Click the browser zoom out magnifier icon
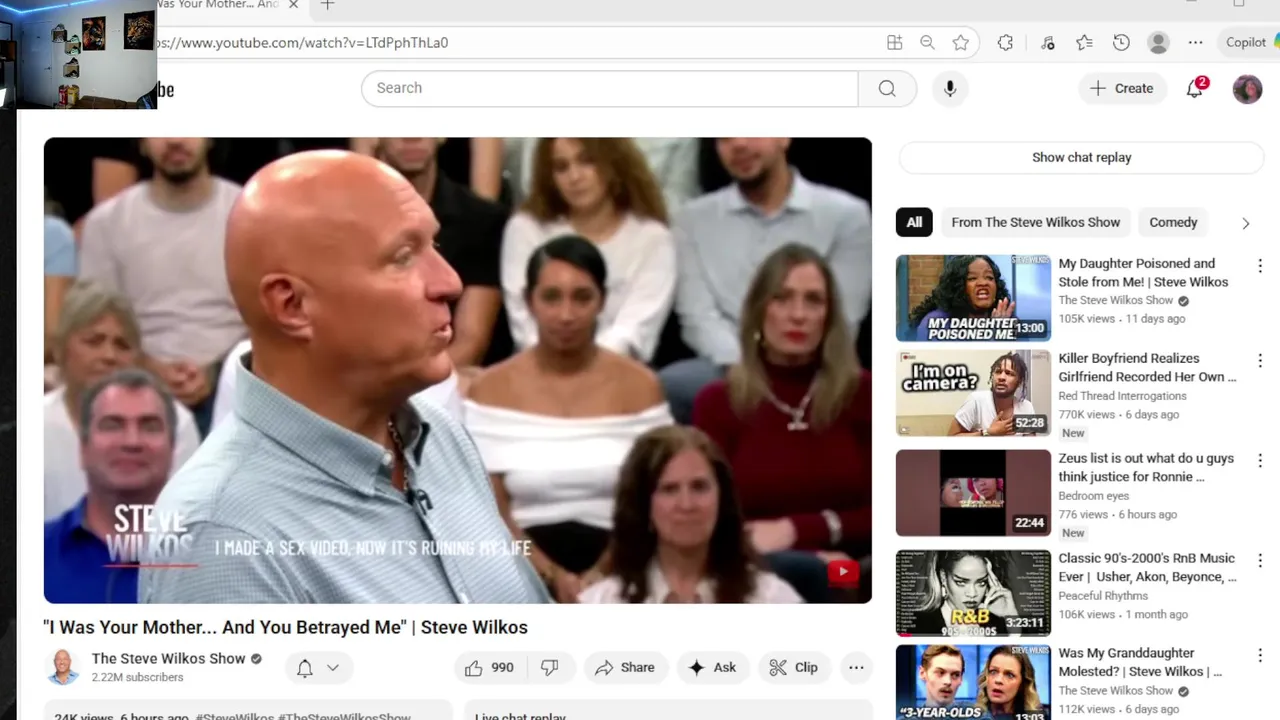The width and height of the screenshot is (1280, 720). click(927, 42)
